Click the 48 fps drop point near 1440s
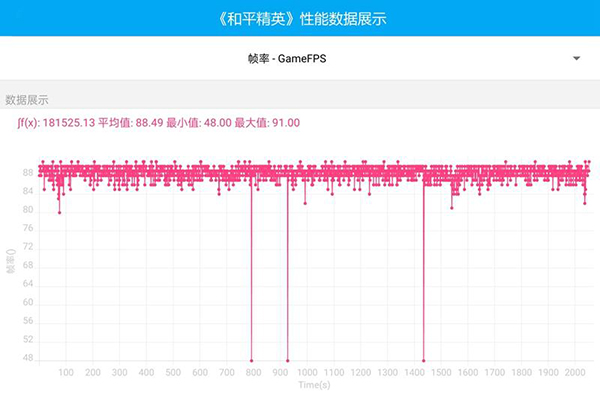 click(424, 360)
